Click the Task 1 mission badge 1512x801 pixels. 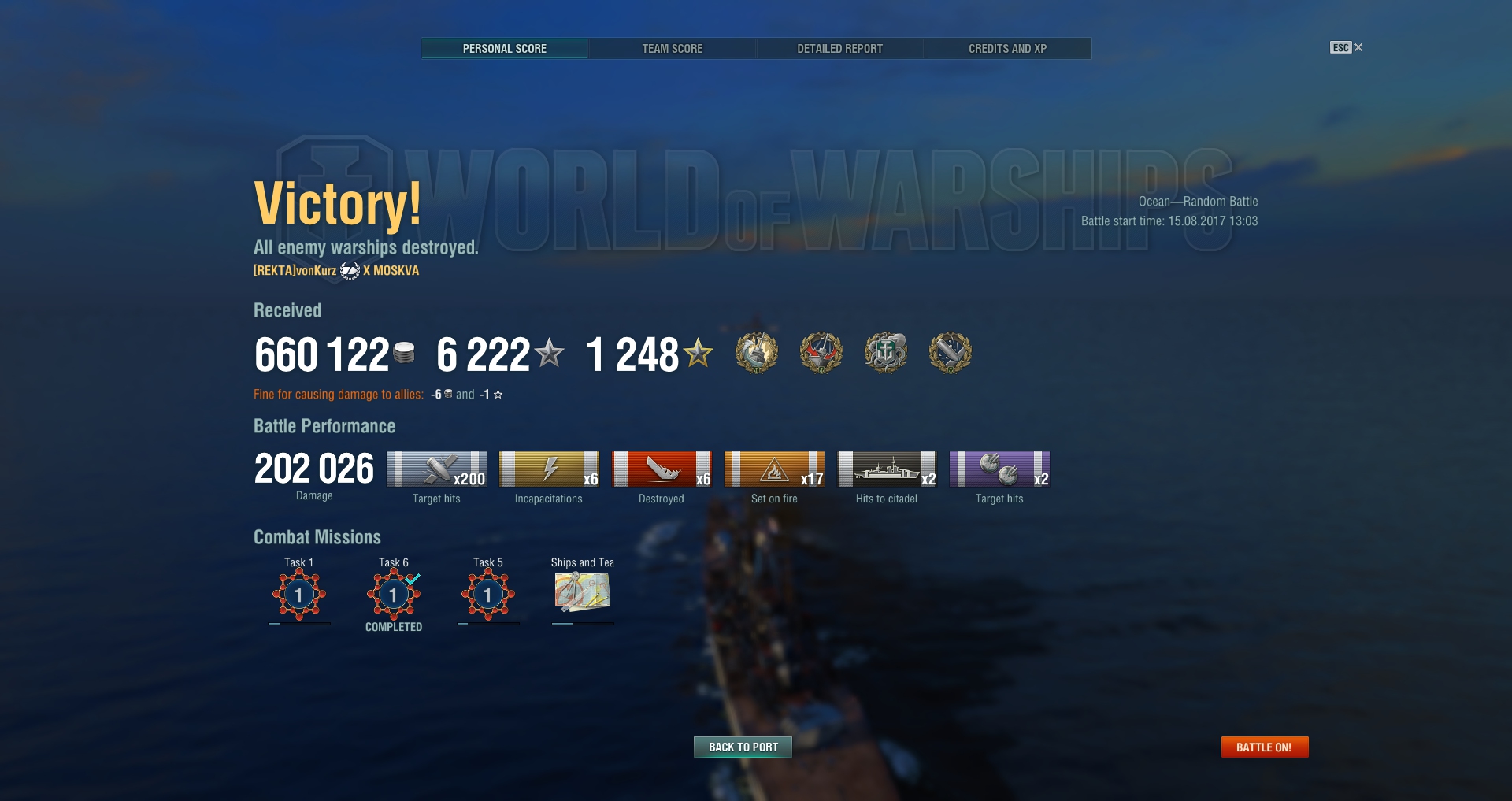(299, 595)
